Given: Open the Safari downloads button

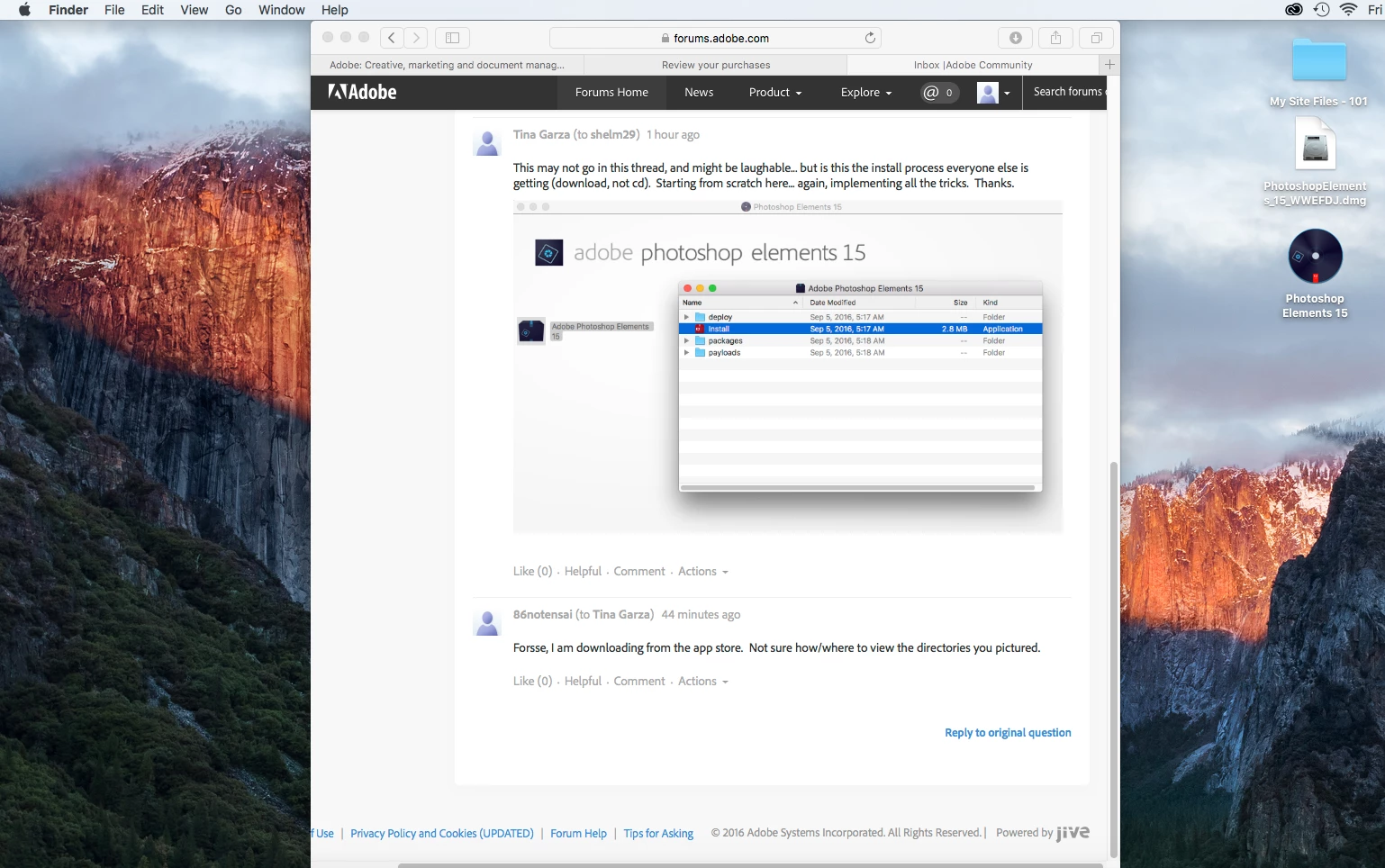Looking at the screenshot, I should tap(1016, 38).
